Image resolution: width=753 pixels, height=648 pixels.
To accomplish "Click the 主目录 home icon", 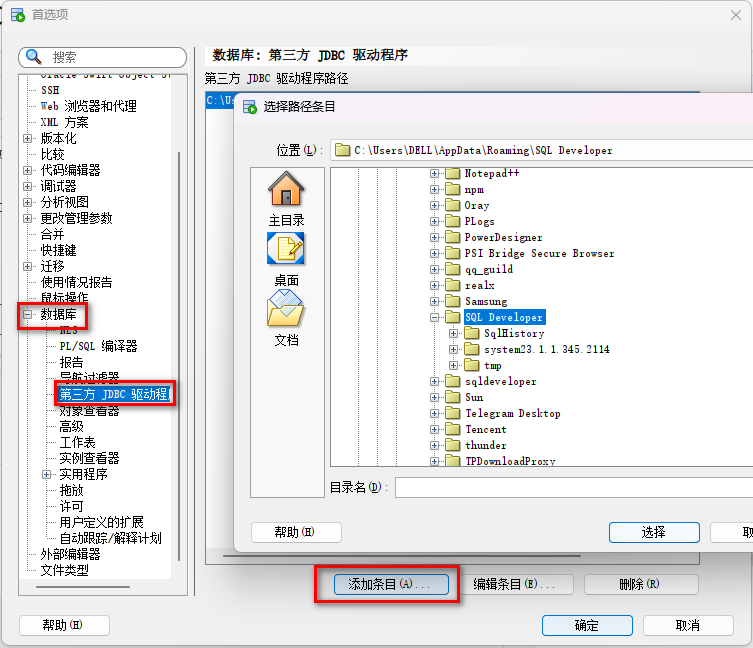I will (x=286, y=188).
